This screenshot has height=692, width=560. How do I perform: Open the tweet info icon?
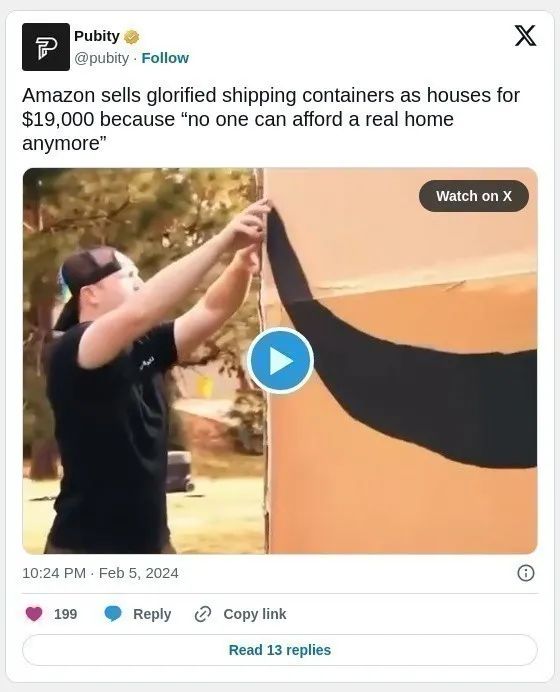tap(526, 573)
